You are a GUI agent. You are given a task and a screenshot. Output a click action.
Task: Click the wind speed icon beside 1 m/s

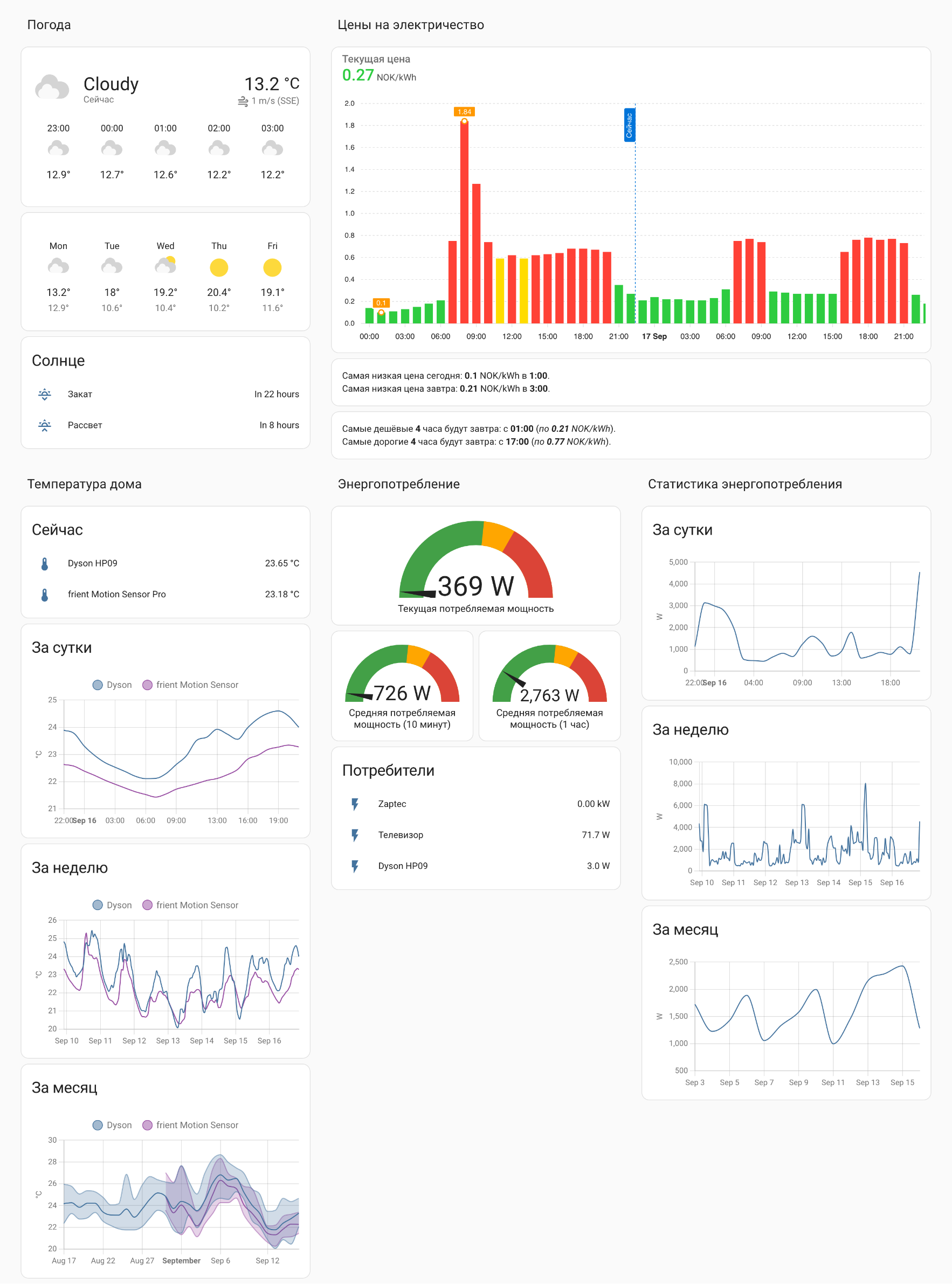coord(243,101)
